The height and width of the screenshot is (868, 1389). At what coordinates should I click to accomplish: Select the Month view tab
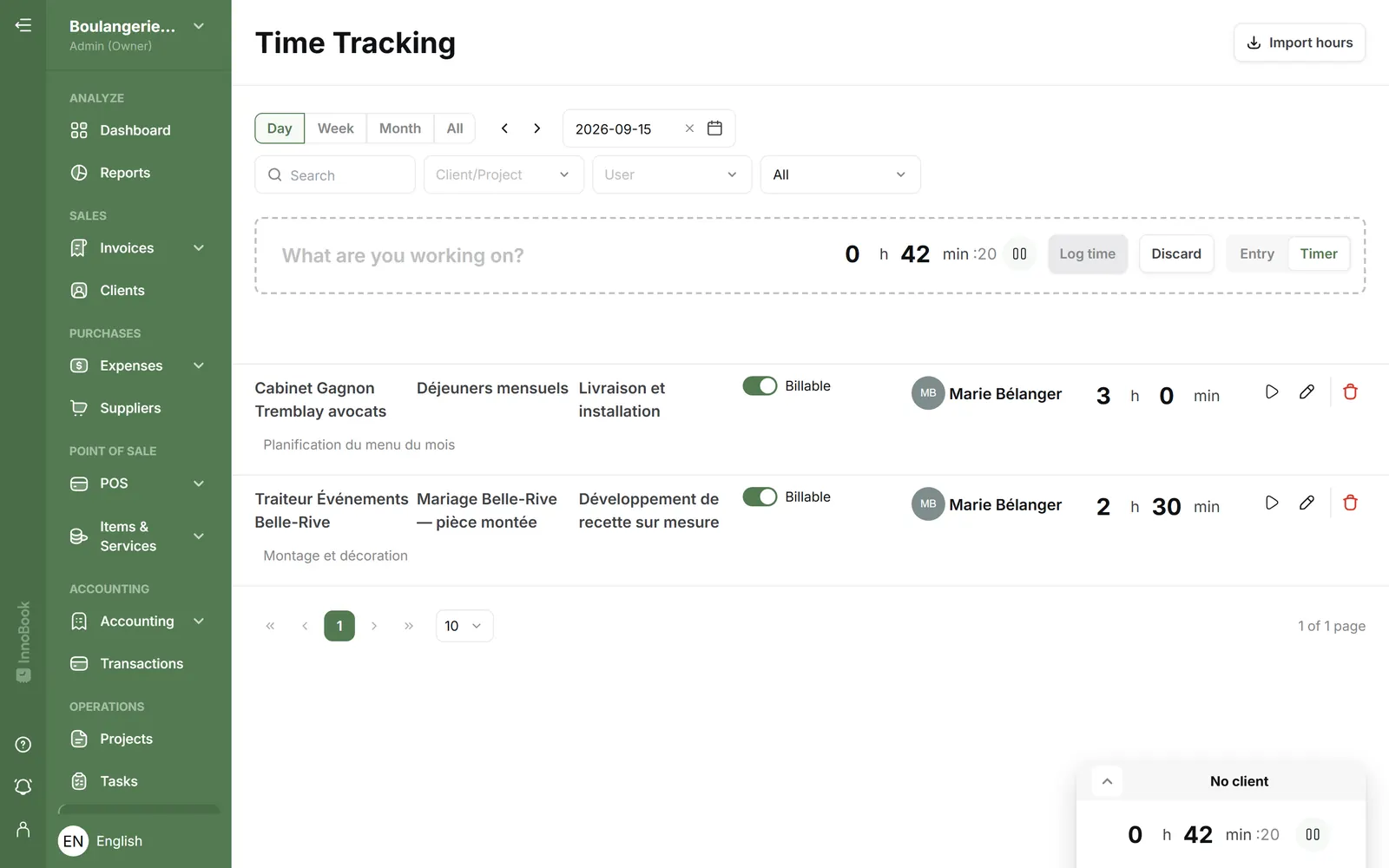400,128
